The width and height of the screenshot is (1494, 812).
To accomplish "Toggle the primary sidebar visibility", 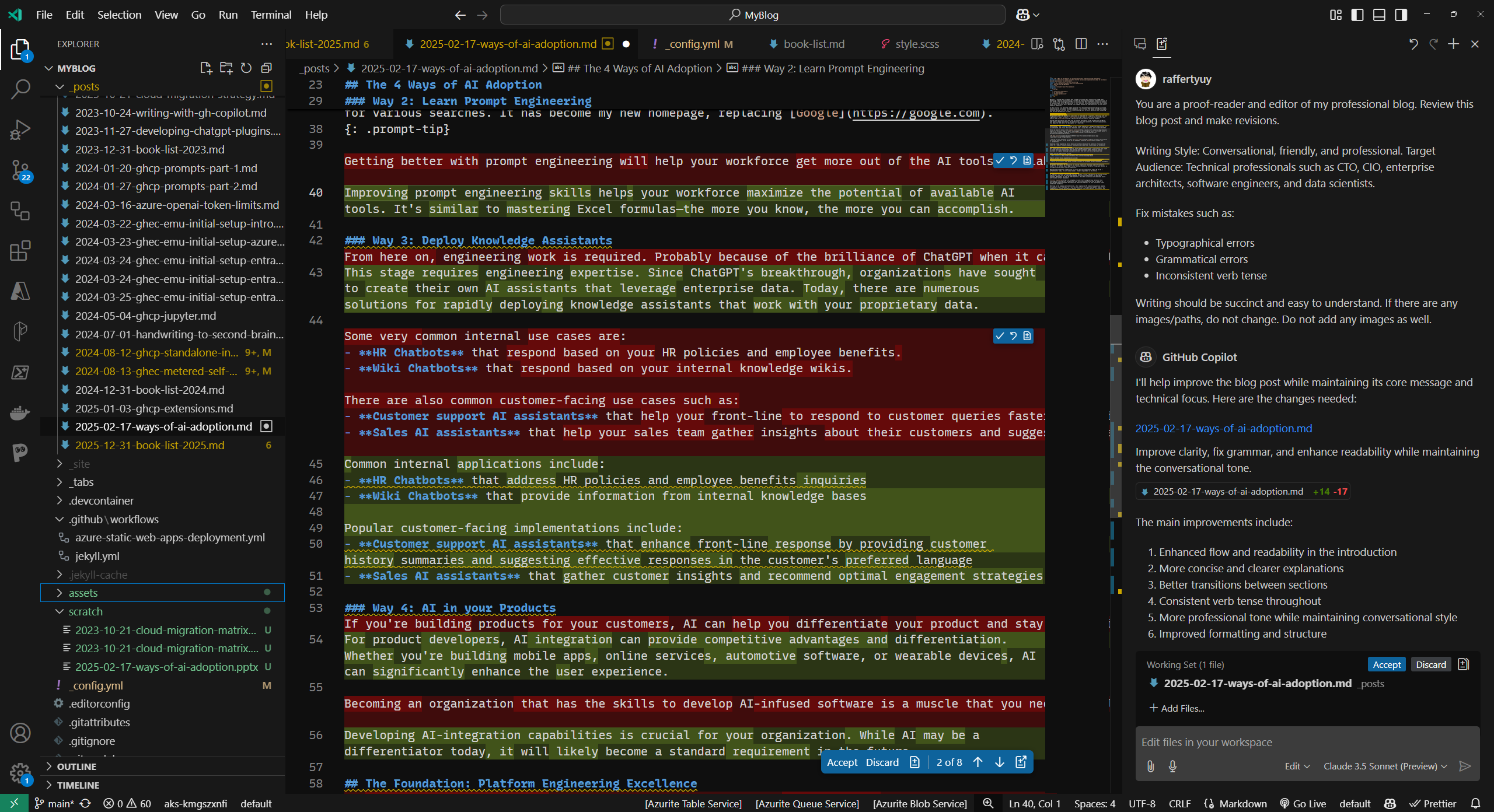I will (x=1357, y=15).
